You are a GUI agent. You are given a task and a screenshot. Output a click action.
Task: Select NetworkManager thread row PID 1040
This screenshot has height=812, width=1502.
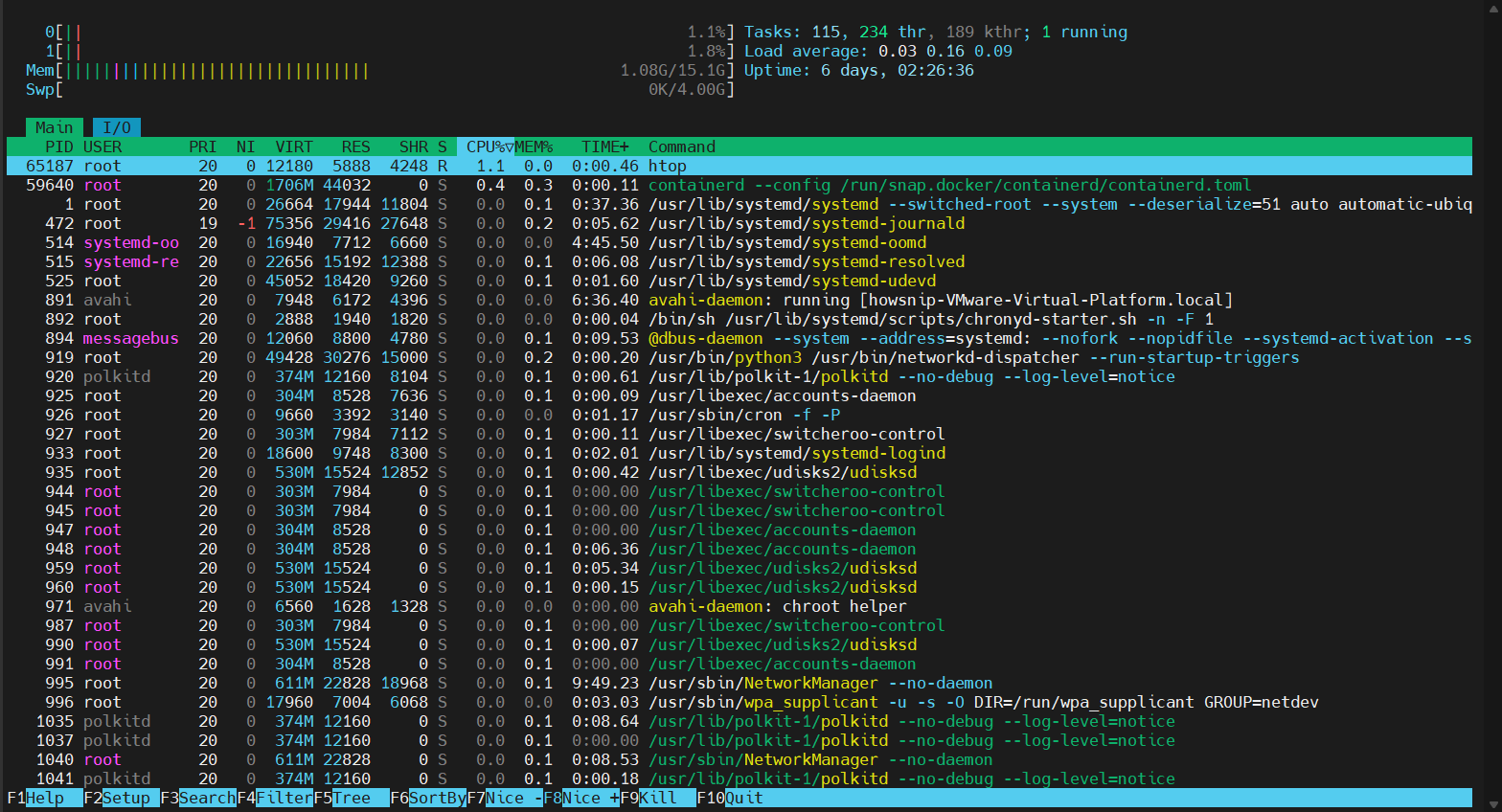click(740, 759)
